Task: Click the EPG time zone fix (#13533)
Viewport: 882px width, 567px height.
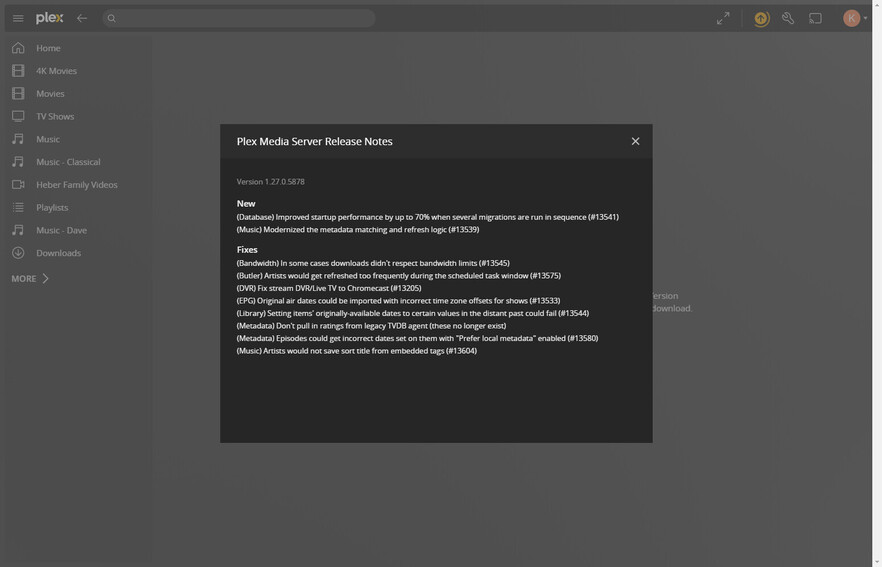Action: [x=398, y=301]
